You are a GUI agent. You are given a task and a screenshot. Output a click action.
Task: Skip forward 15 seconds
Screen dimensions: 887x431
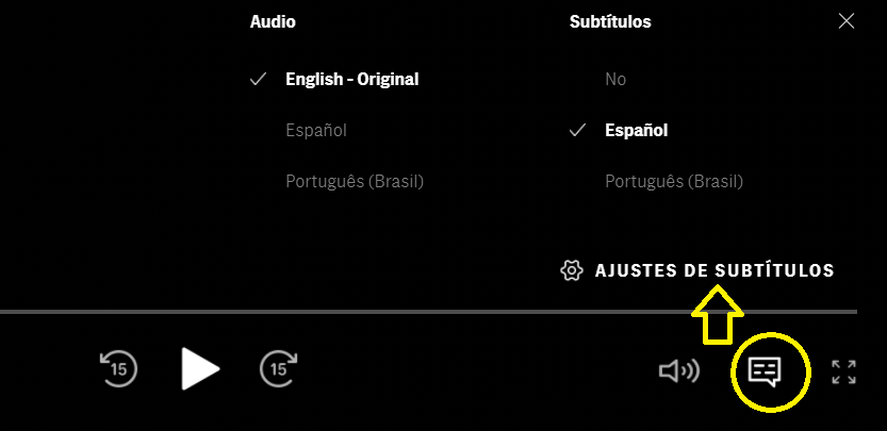[x=279, y=369]
